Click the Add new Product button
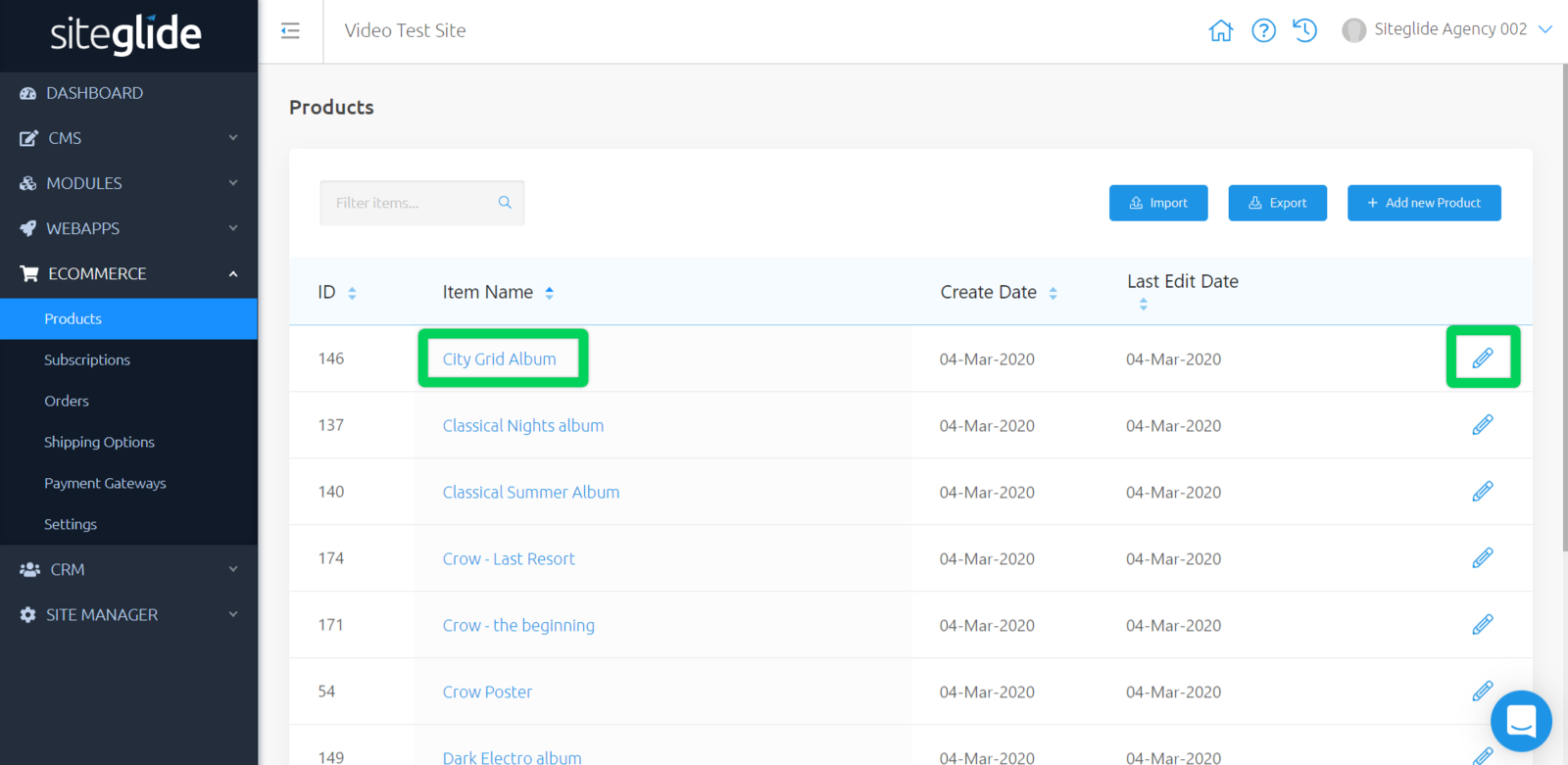The width and height of the screenshot is (1568, 765). coord(1423,203)
